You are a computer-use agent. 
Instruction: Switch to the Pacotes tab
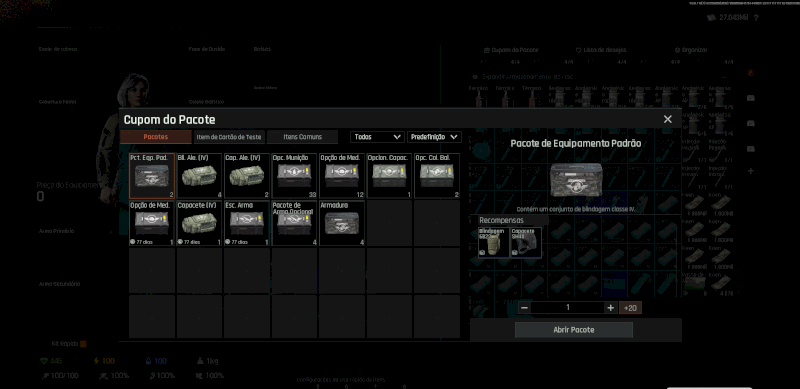tap(156, 137)
